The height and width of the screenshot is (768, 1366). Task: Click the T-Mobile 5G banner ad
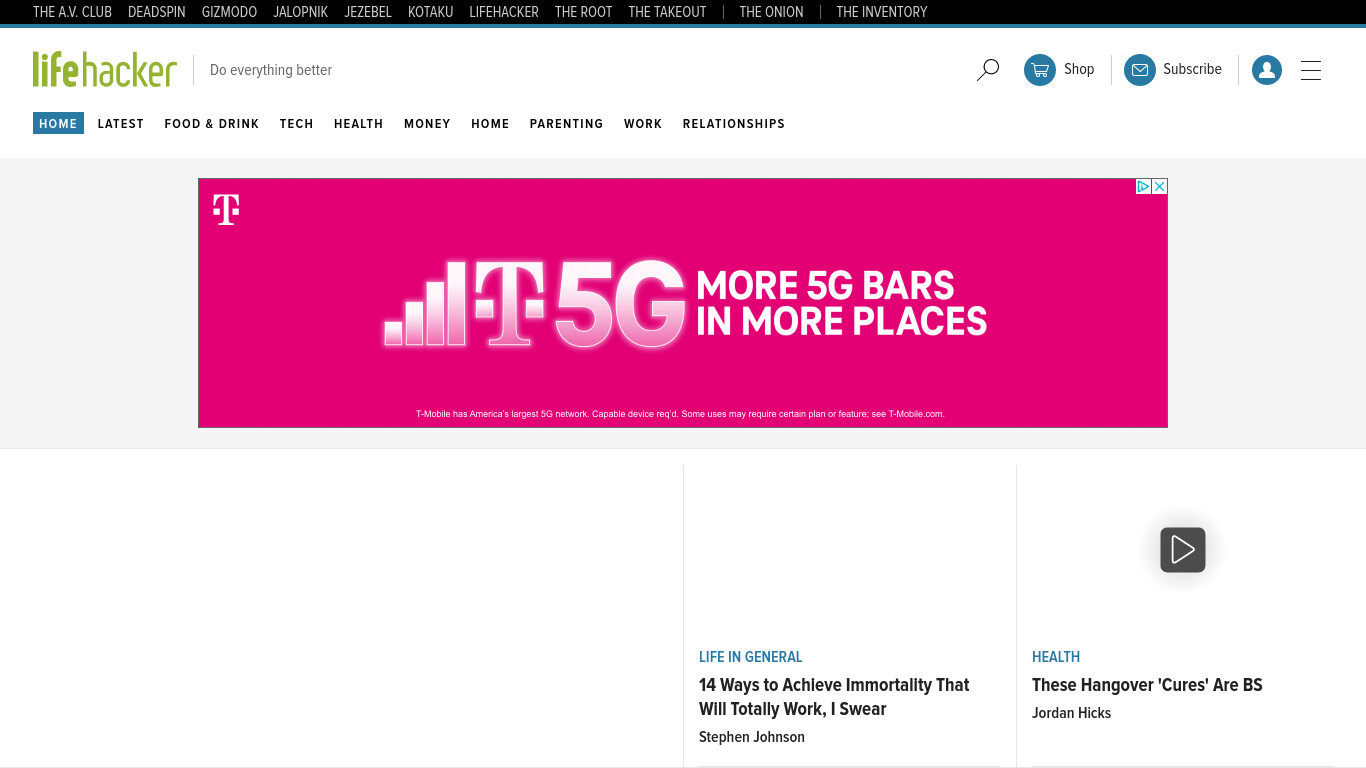click(x=683, y=303)
